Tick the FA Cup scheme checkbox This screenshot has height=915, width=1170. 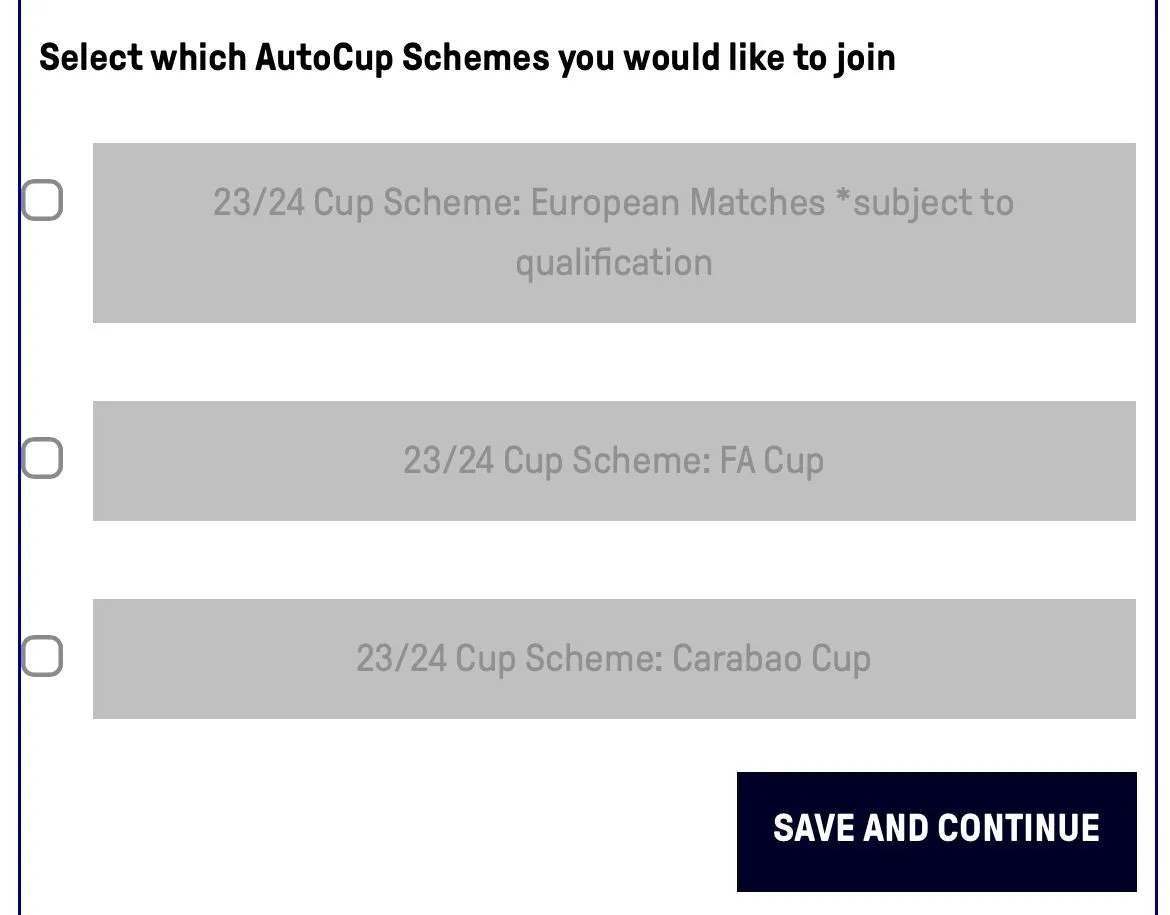(43, 459)
